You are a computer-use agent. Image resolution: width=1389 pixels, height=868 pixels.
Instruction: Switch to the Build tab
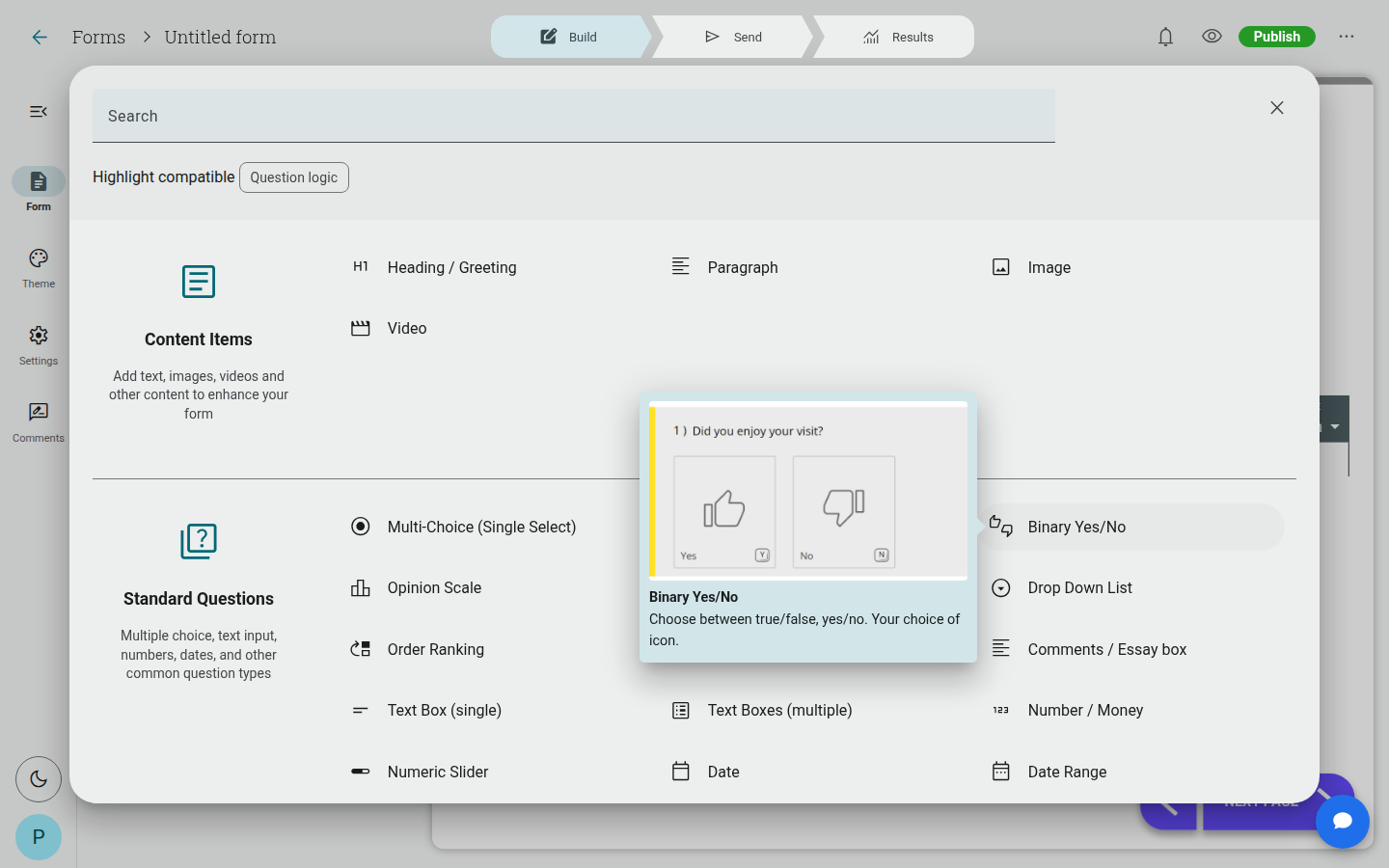(569, 37)
